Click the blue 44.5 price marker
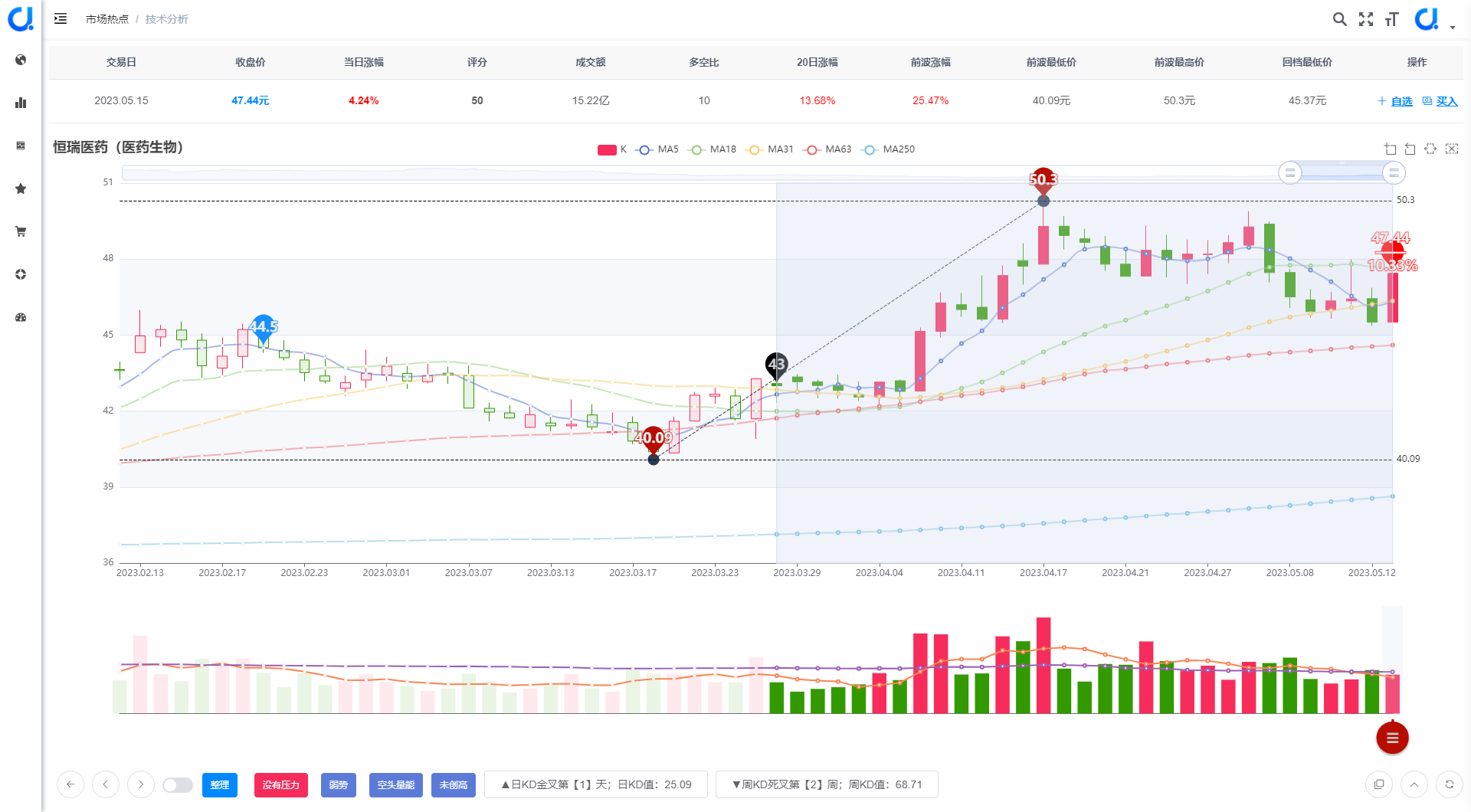Viewport: 1471px width, 812px height. (263, 327)
